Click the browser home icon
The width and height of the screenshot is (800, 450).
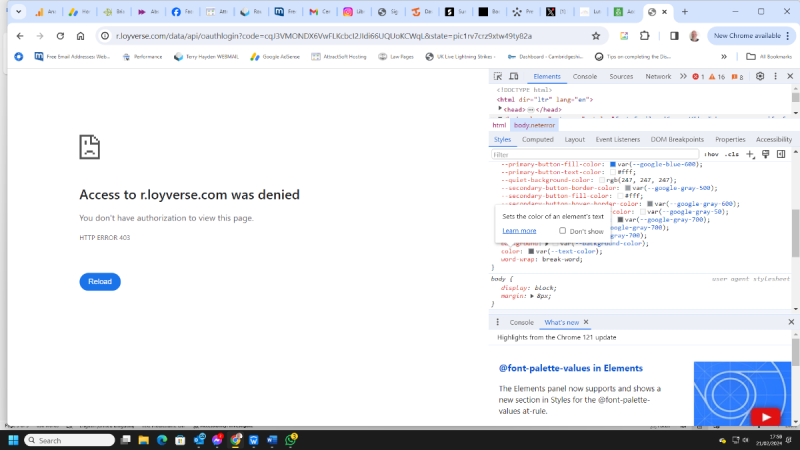(x=81, y=36)
